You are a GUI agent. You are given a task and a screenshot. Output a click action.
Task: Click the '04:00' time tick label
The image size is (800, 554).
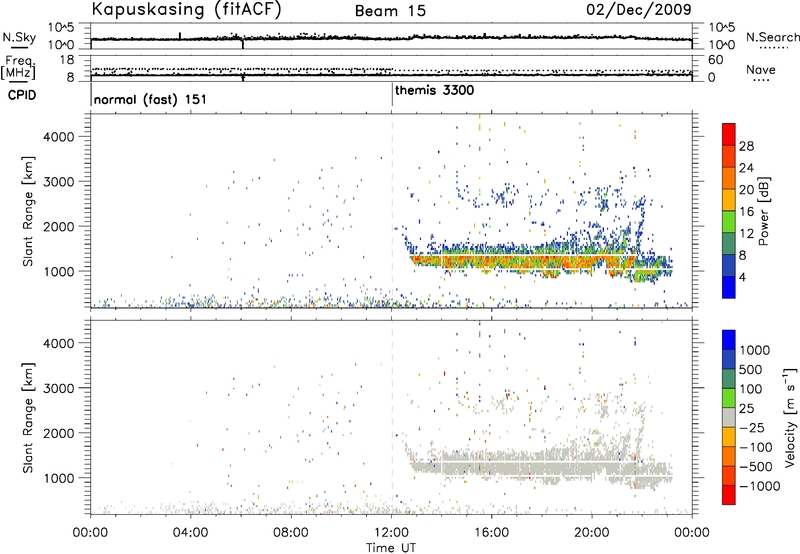click(x=191, y=533)
